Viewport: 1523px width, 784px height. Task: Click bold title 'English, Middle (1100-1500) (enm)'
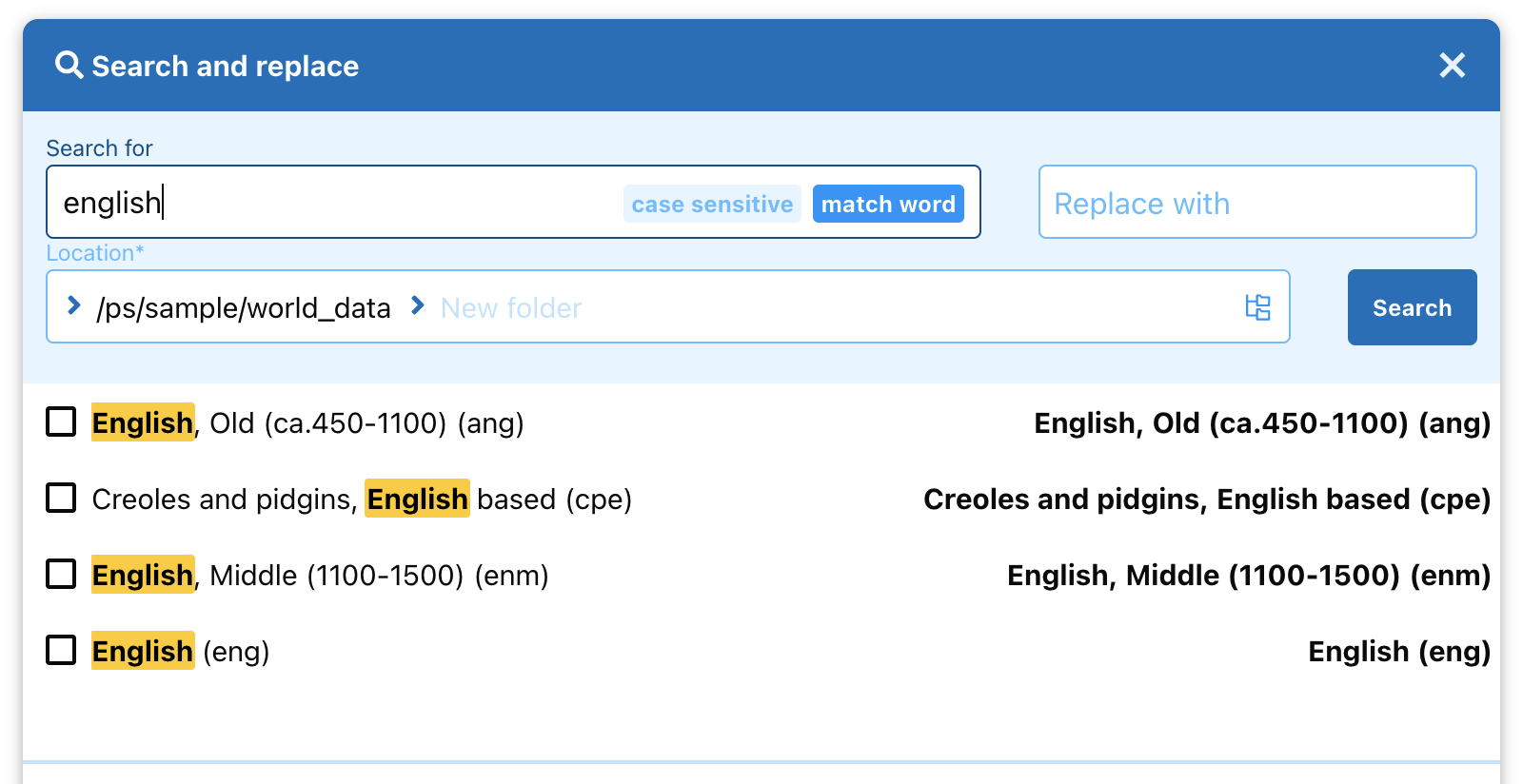click(1249, 575)
